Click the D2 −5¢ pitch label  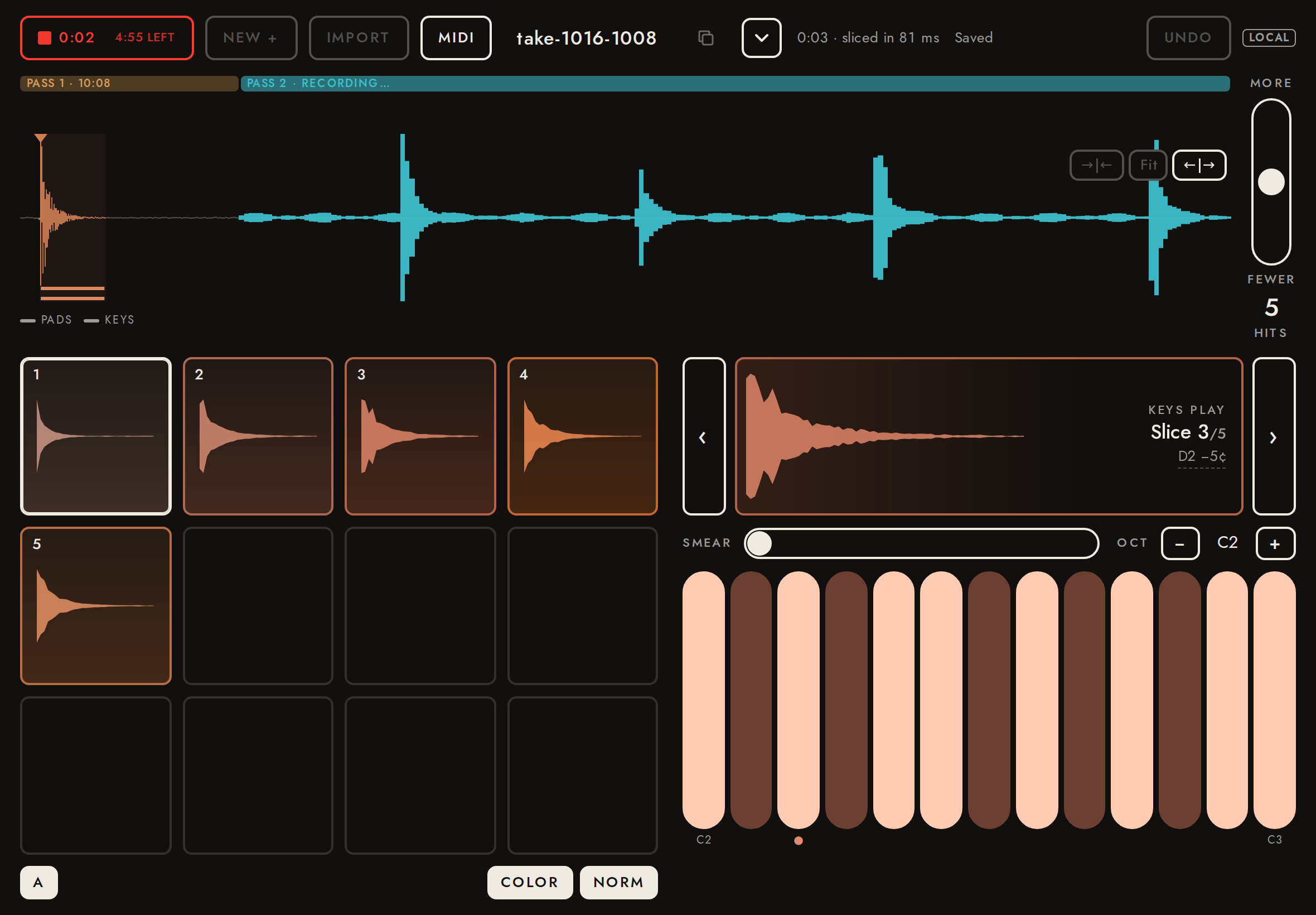[x=1202, y=456]
